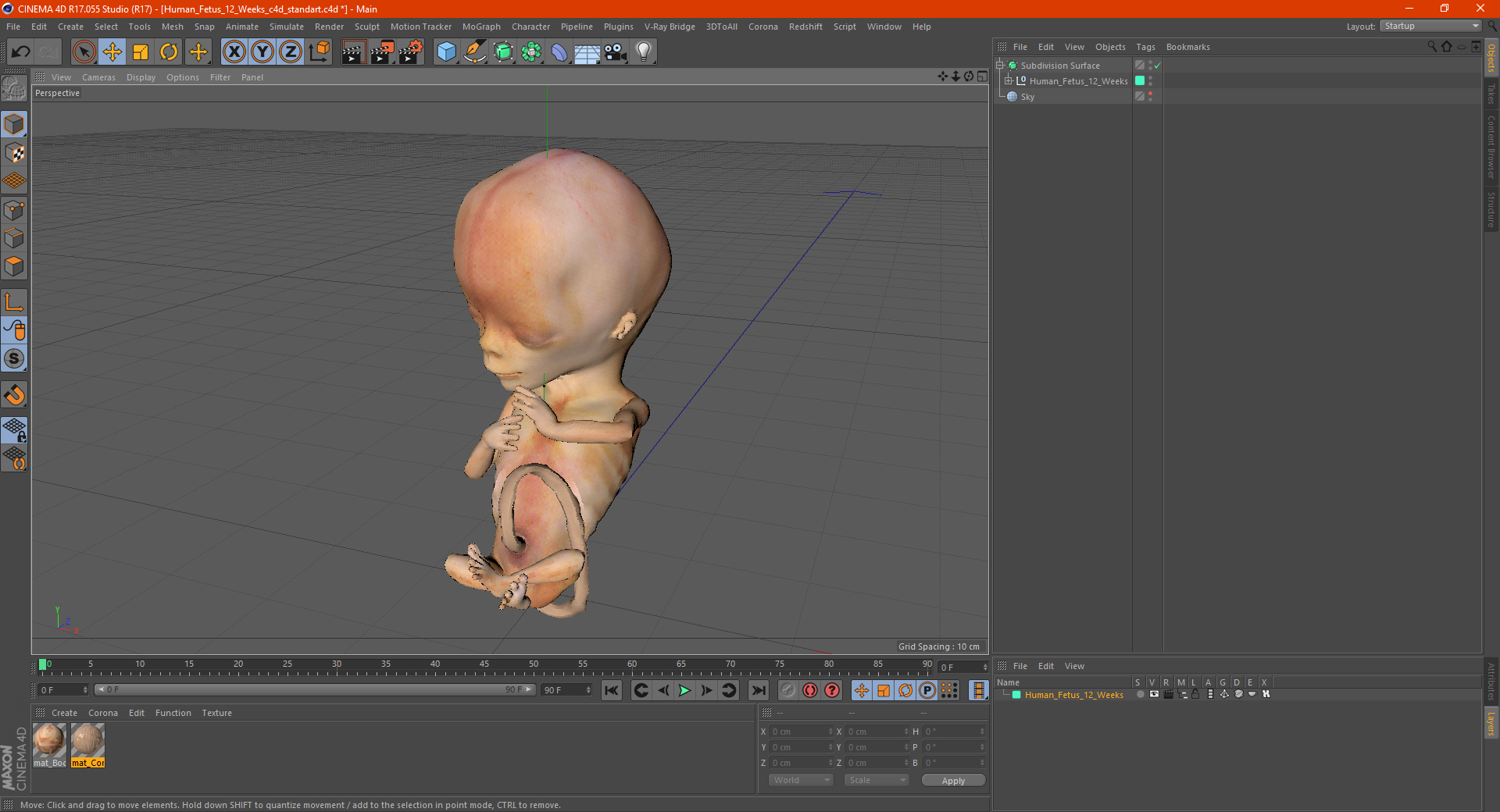Select the Move tool in top toolbar
The height and width of the screenshot is (812, 1500).
point(112,52)
